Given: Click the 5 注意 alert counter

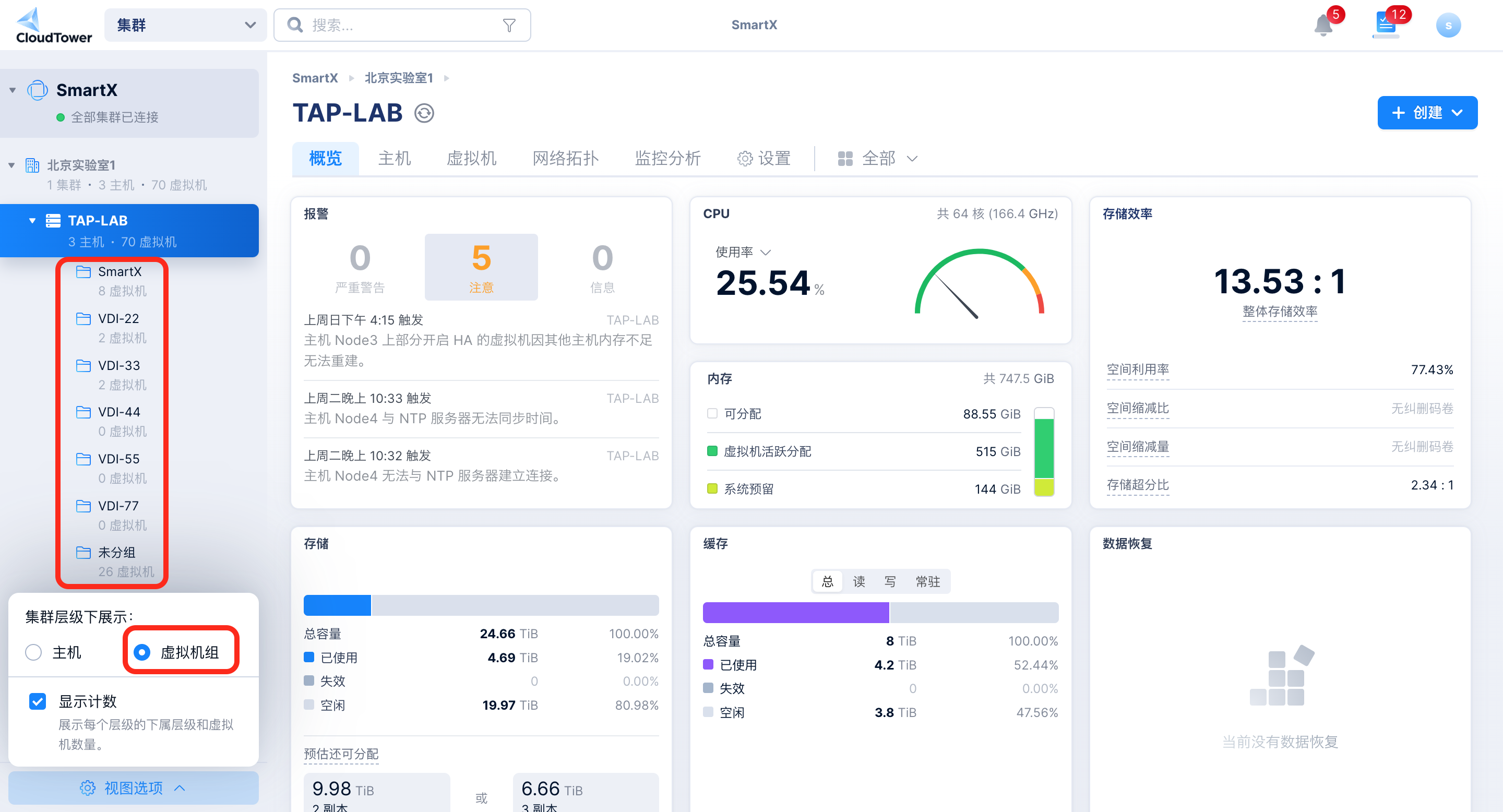Looking at the screenshot, I should (x=481, y=267).
